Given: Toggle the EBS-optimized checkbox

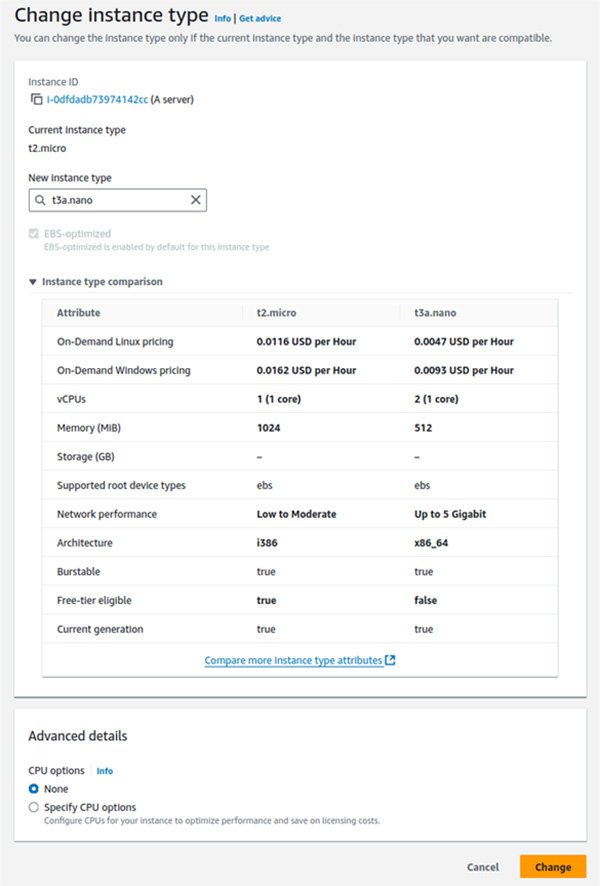Looking at the screenshot, I should pos(34,234).
